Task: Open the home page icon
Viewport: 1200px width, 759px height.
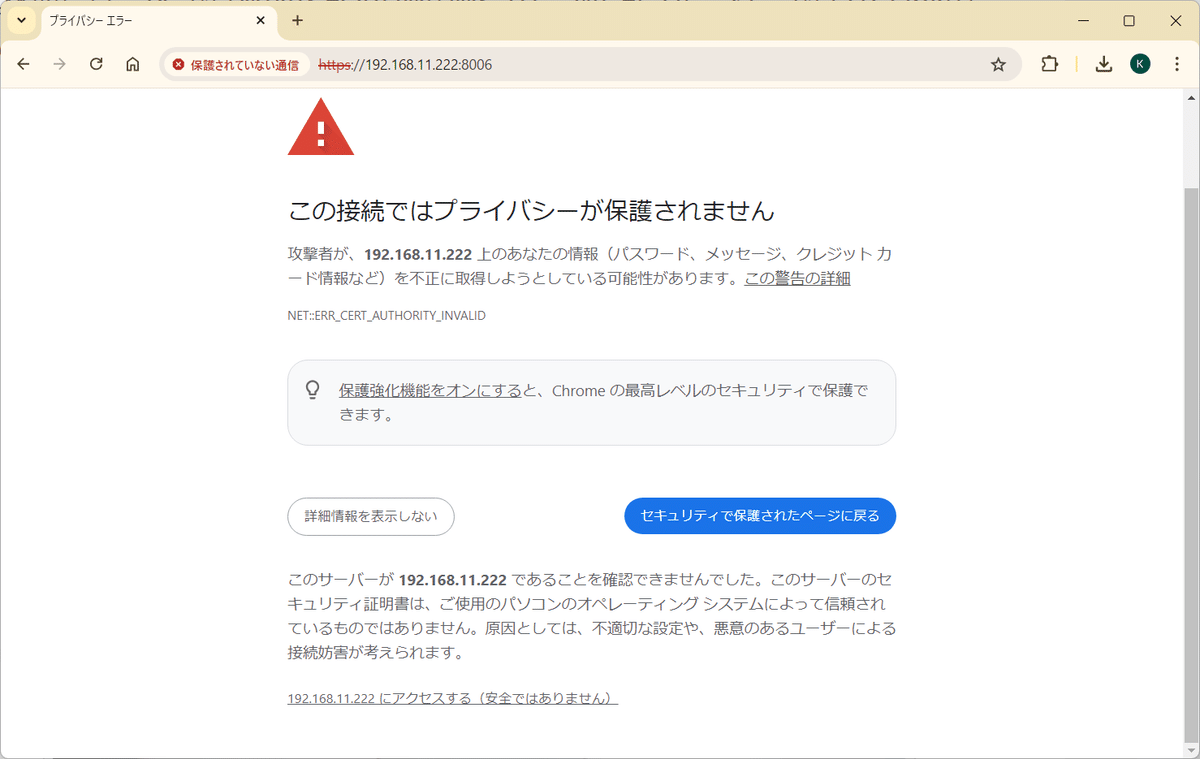Action: [132, 64]
